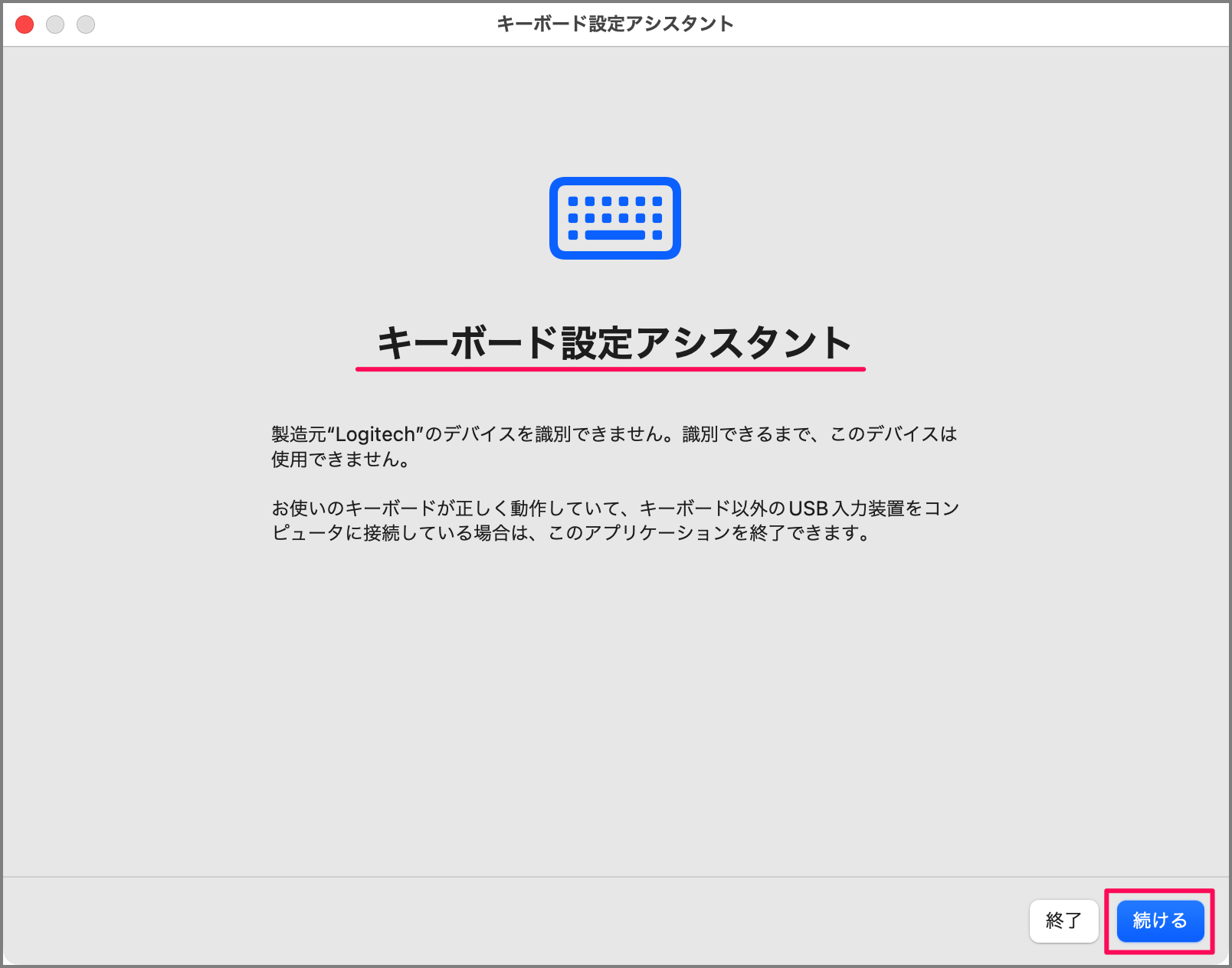Click the separator line above the buttons

coord(613,876)
